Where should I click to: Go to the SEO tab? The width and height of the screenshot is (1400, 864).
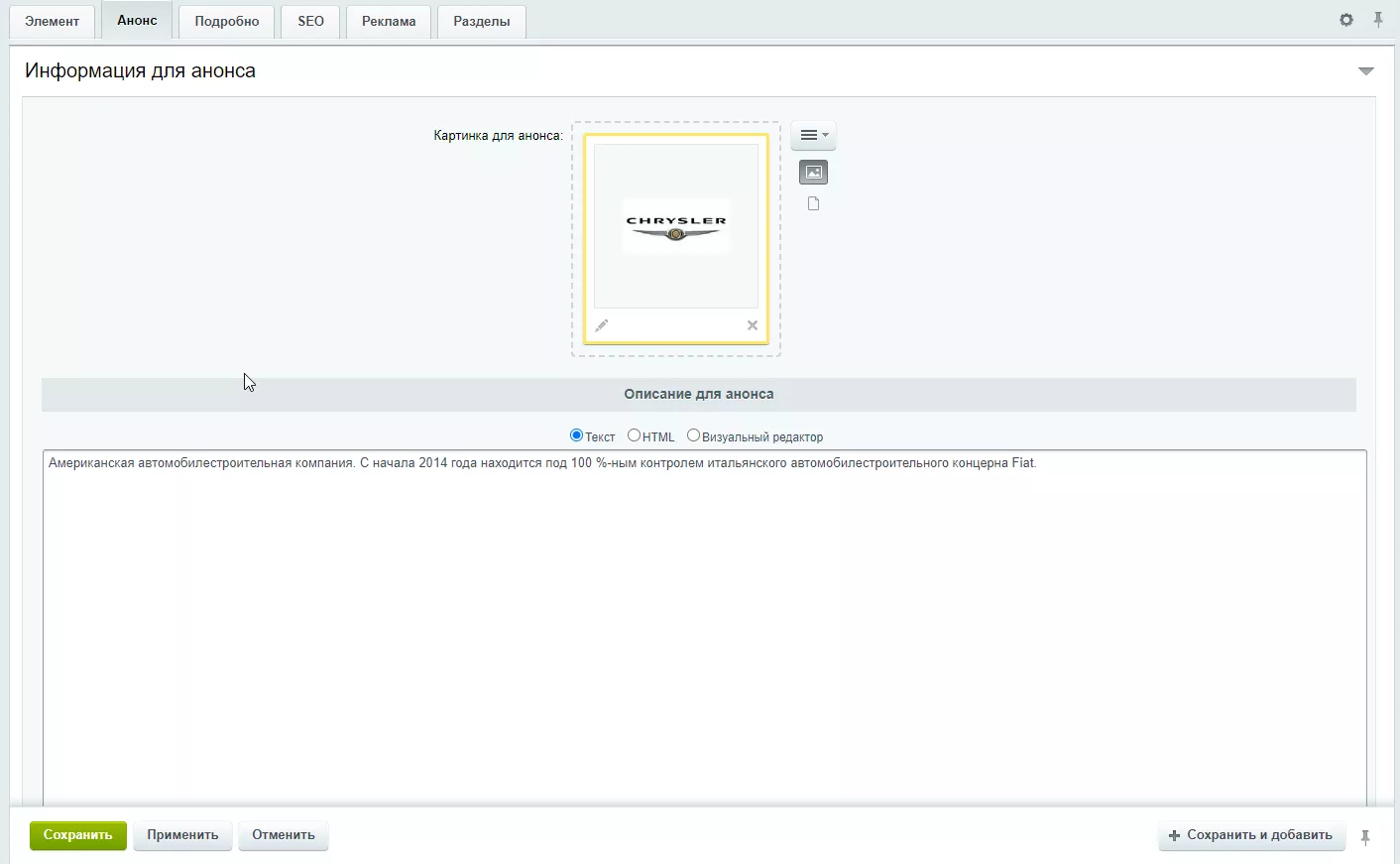click(310, 21)
